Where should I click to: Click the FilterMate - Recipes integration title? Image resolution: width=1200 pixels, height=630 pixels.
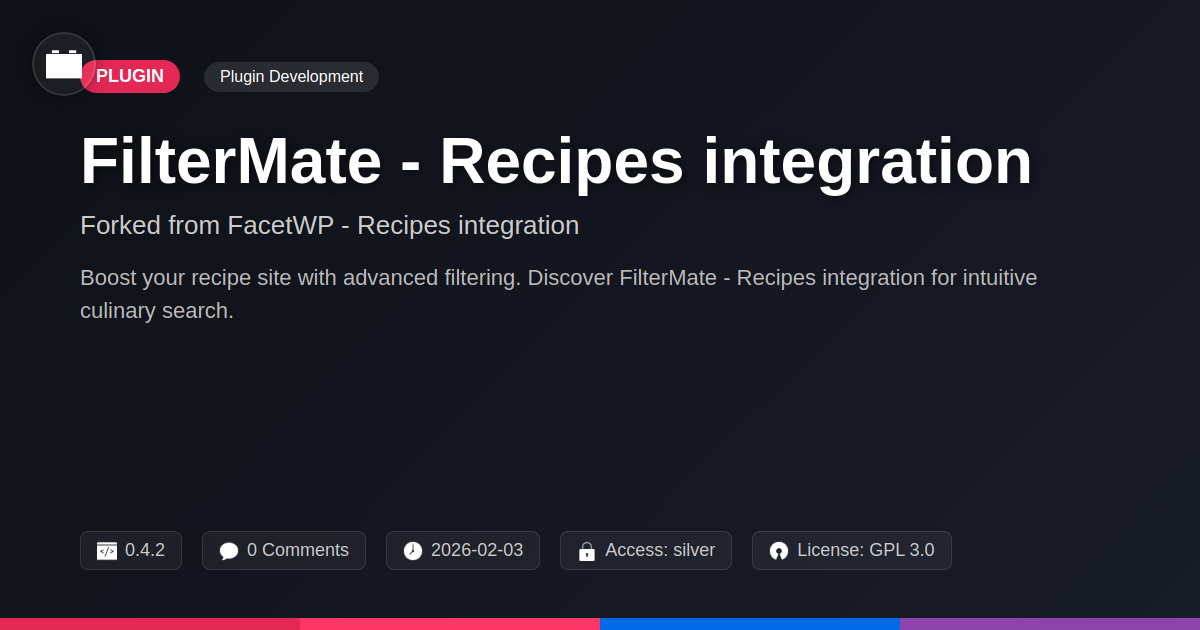coord(556,161)
